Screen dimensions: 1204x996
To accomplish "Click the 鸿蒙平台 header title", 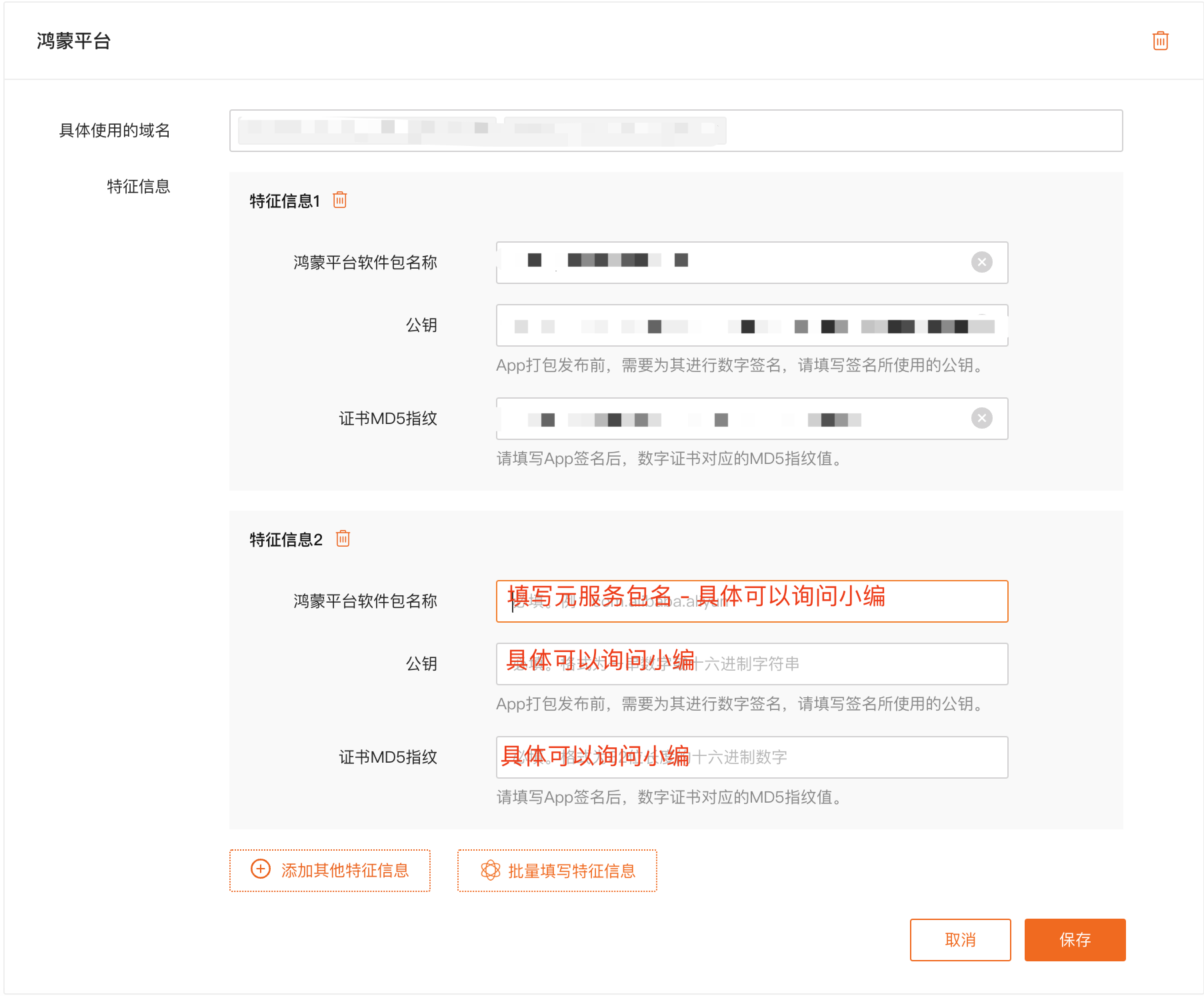I will point(73,41).
